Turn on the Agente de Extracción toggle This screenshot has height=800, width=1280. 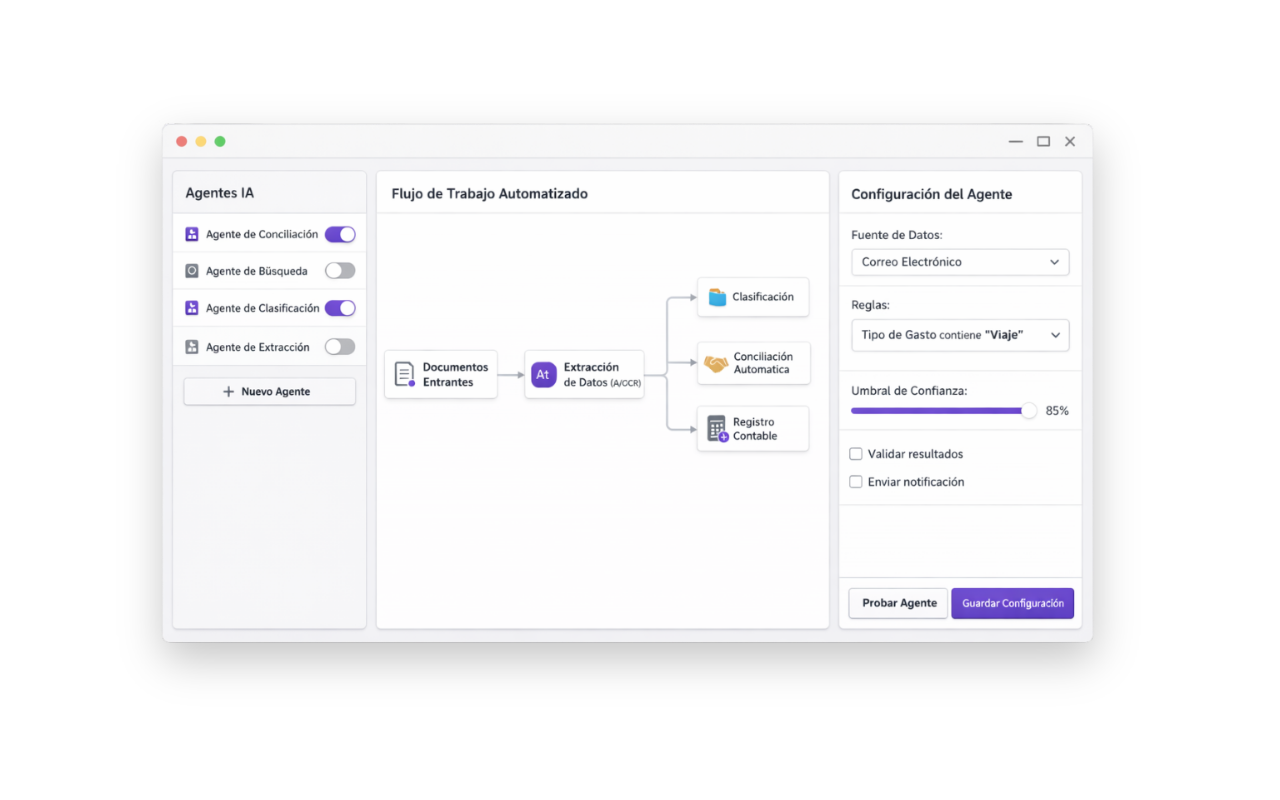point(340,347)
